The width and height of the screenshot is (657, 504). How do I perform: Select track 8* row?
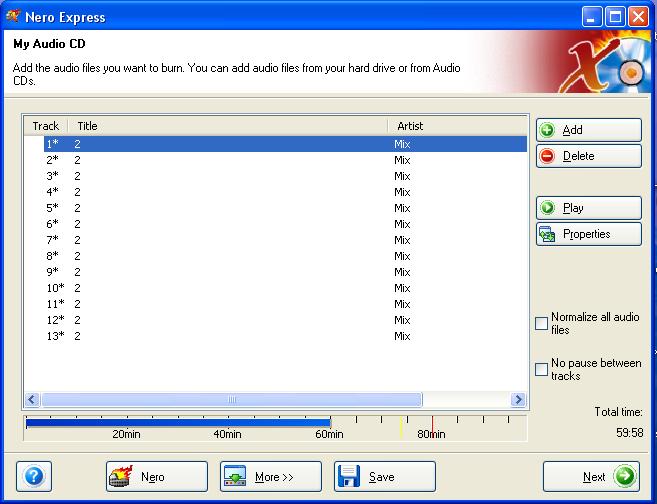click(x=285, y=256)
